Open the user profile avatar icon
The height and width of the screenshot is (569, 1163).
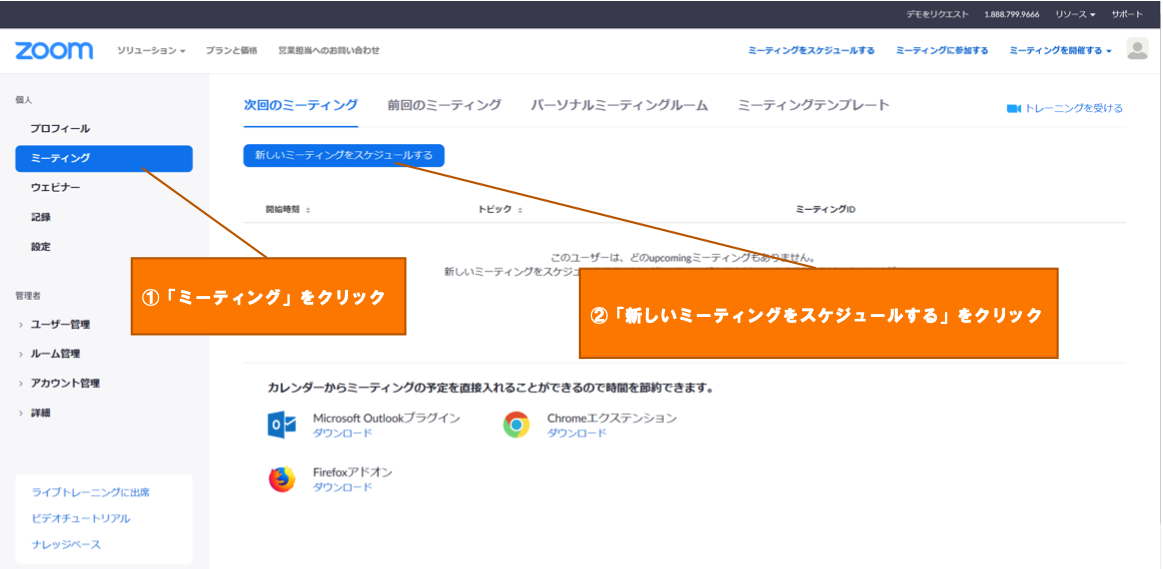pyautogui.click(x=1137, y=49)
